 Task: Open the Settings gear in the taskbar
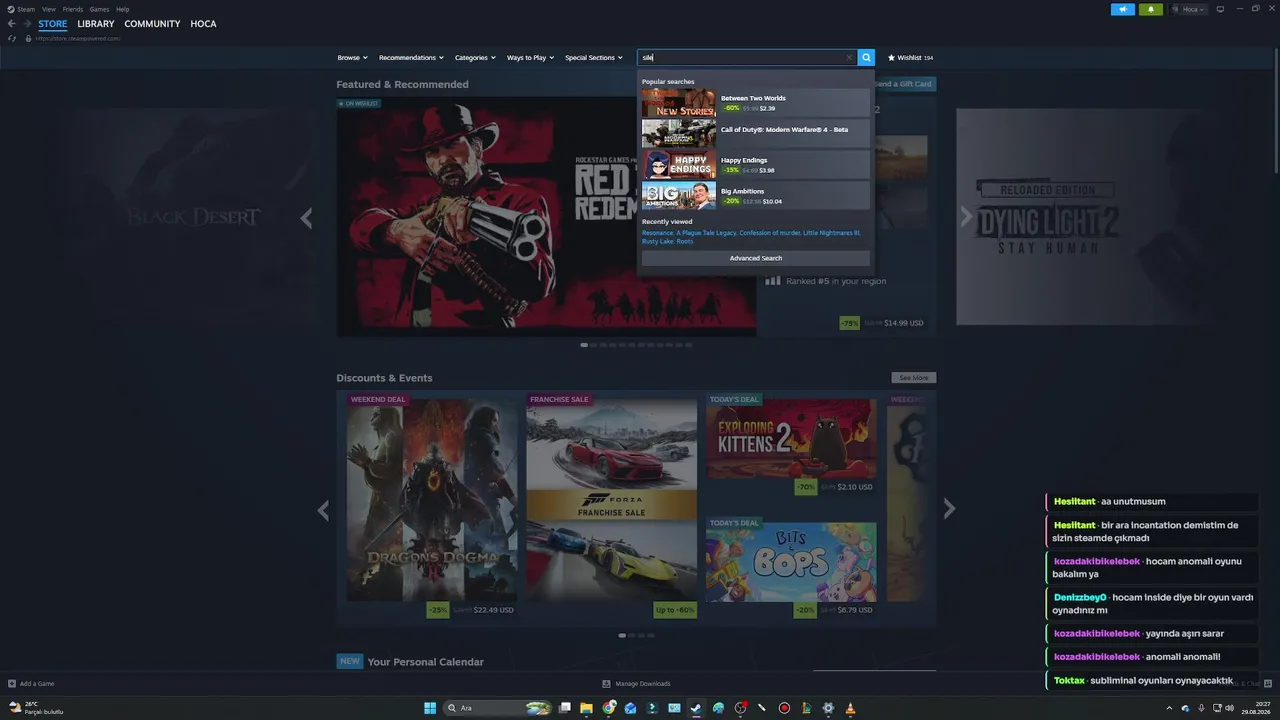tap(828, 708)
